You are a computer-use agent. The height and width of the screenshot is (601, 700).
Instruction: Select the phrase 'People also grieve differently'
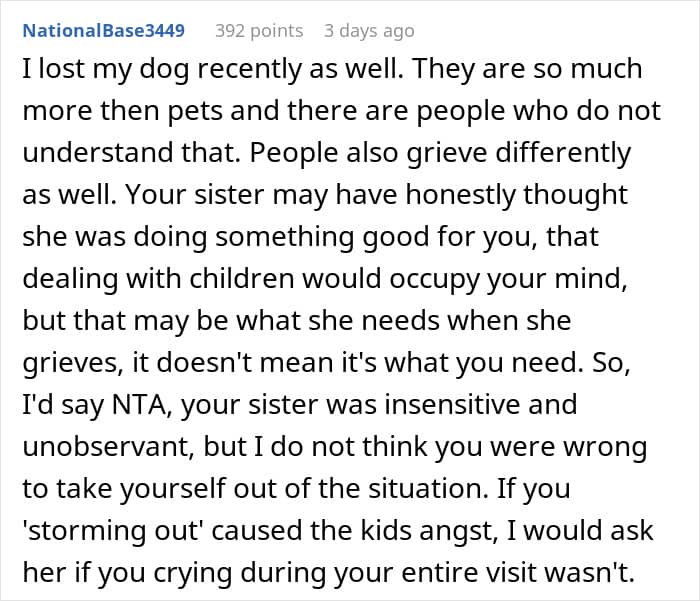(440, 153)
